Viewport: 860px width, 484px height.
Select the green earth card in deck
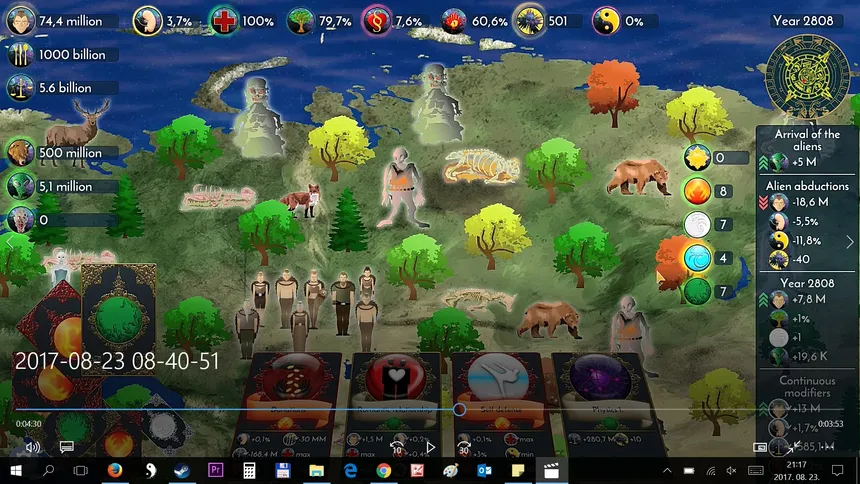[x=118, y=318]
